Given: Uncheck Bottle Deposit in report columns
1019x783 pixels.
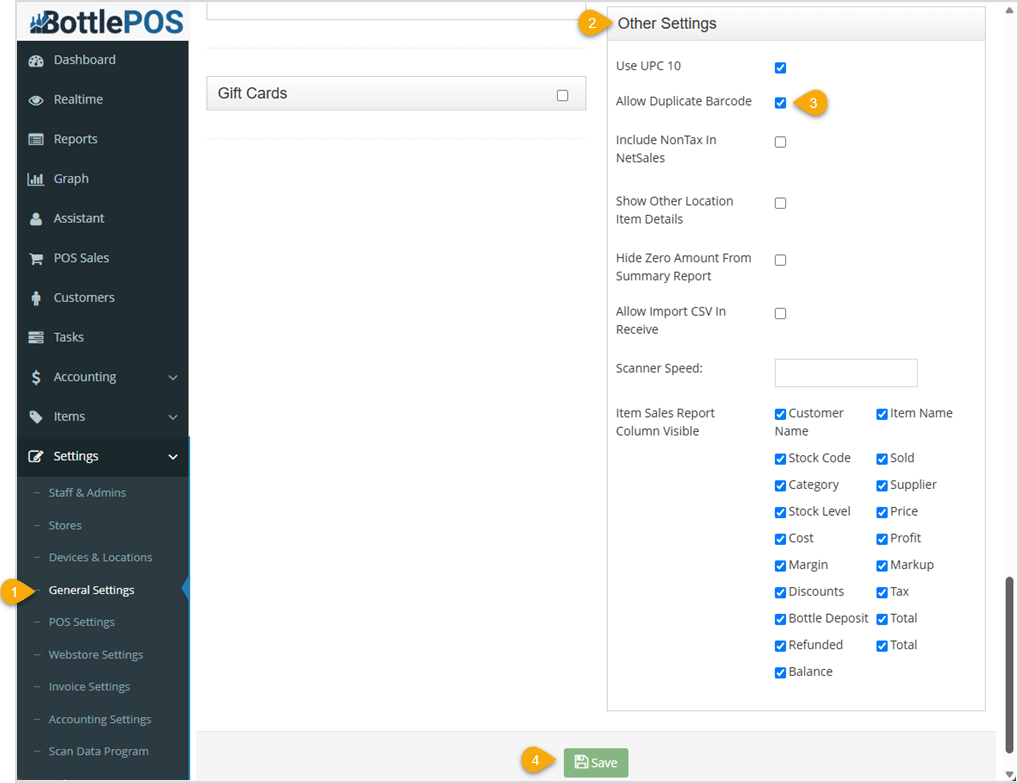Looking at the screenshot, I should [780, 619].
